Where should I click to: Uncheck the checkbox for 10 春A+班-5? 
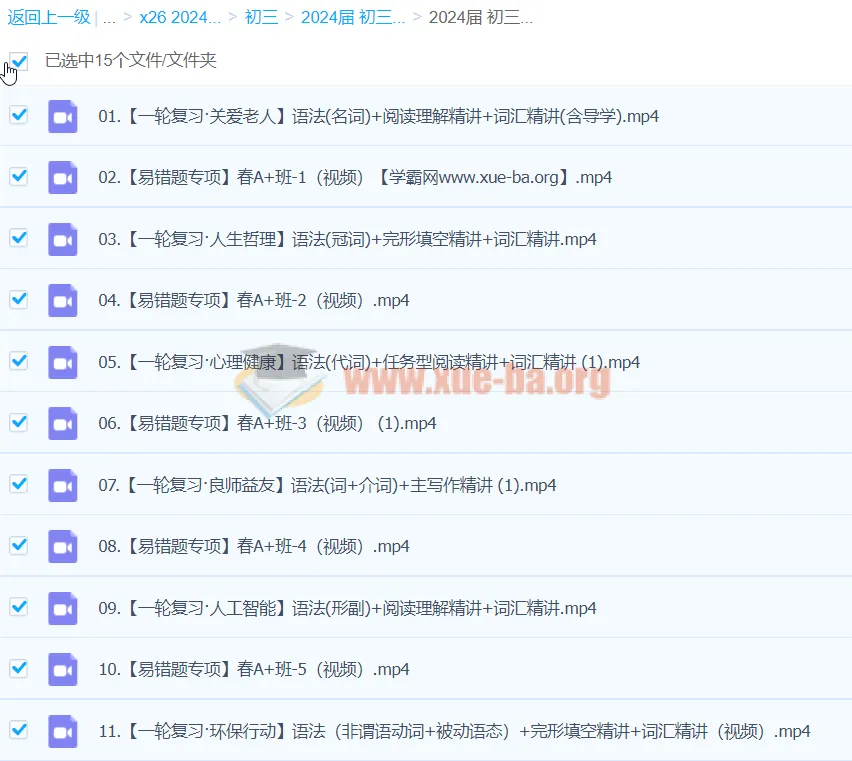click(19, 668)
